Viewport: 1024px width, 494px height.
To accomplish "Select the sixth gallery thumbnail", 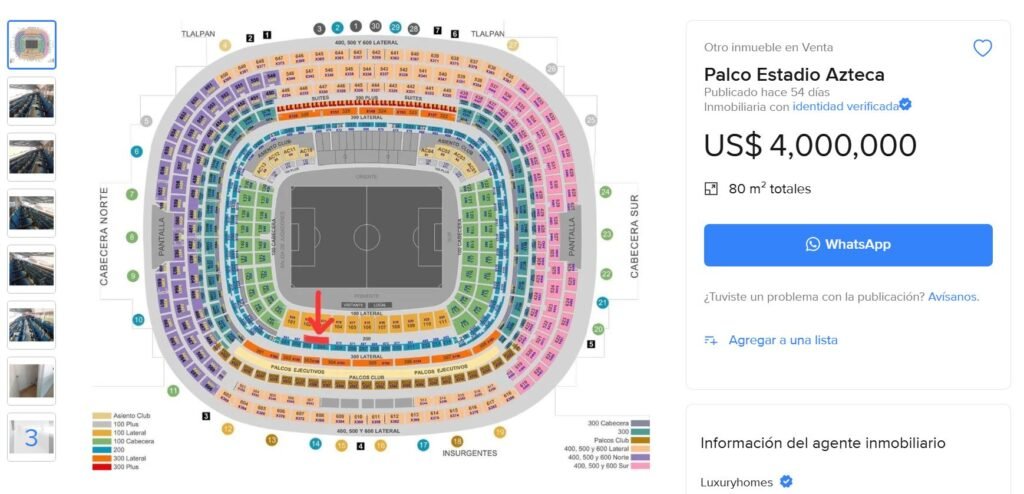I will click(x=32, y=325).
